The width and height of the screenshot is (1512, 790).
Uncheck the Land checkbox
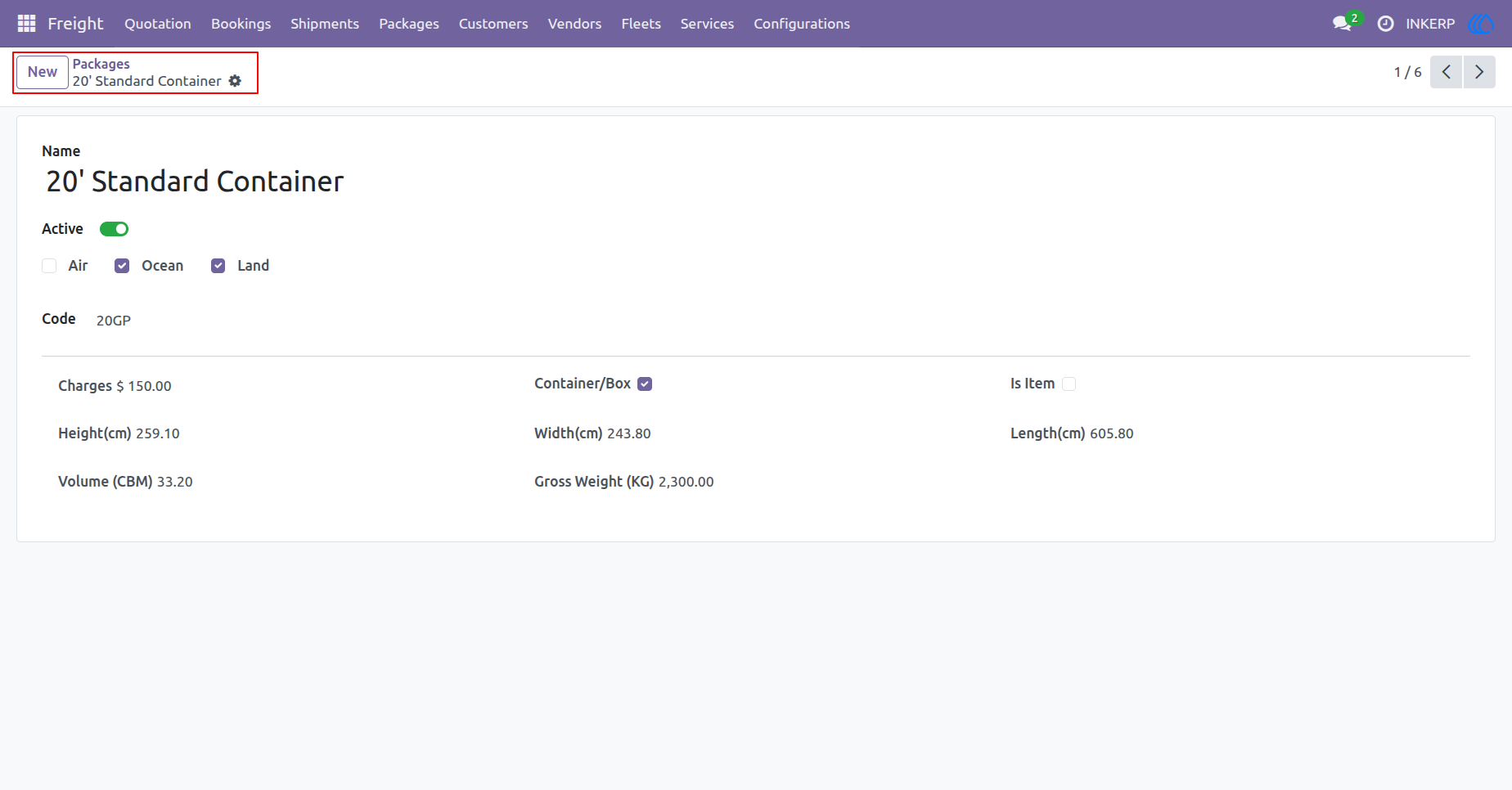click(218, 266)
